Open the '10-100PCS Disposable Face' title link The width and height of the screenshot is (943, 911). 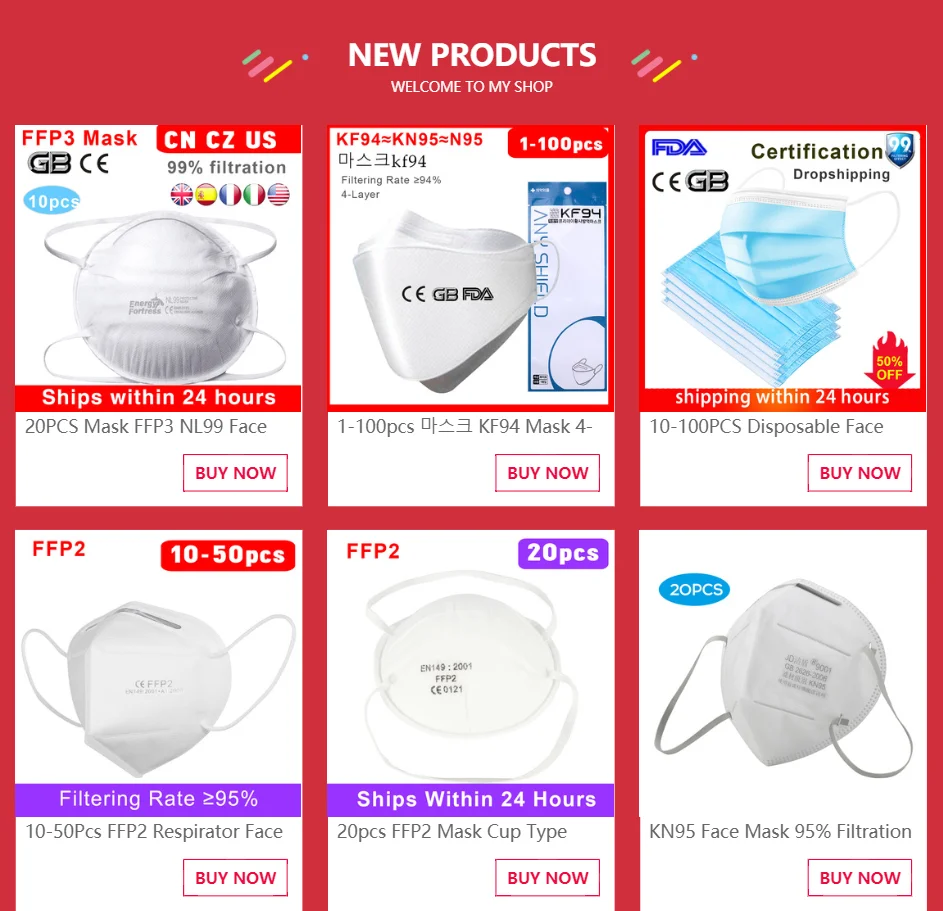tap(766, 426)
